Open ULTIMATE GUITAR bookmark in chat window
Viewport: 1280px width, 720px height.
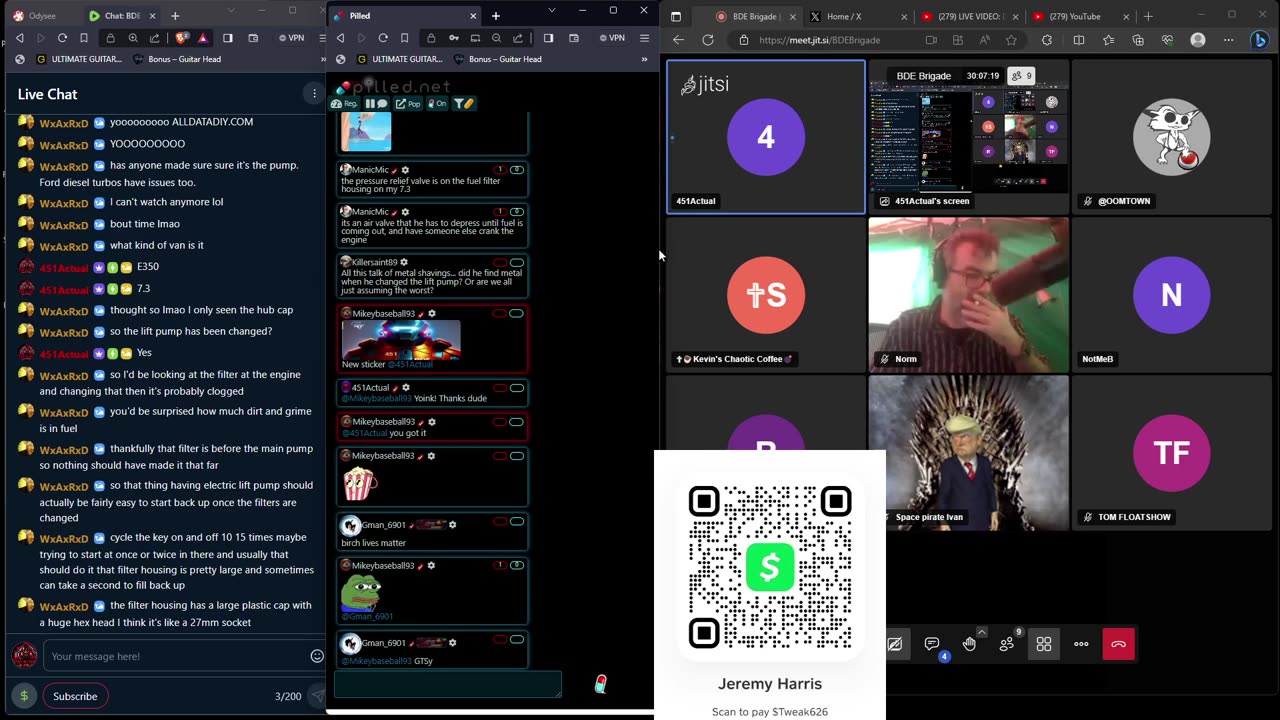click(x=78, y=59)
